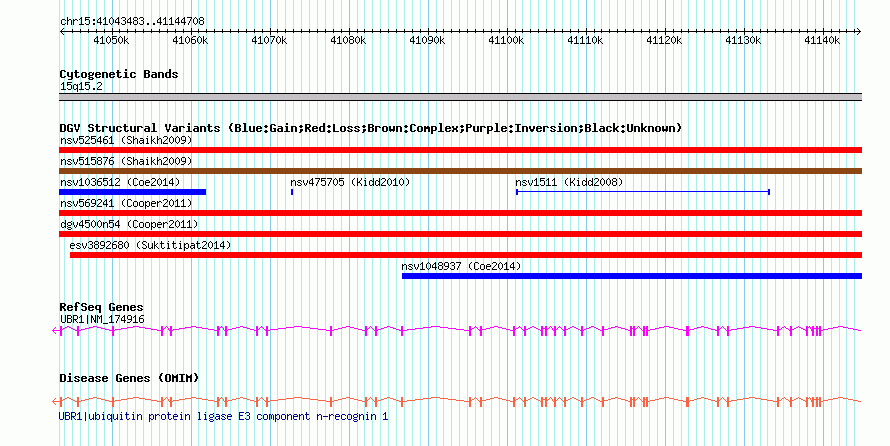Click the red bar under nsv525461

click(460, 150)
